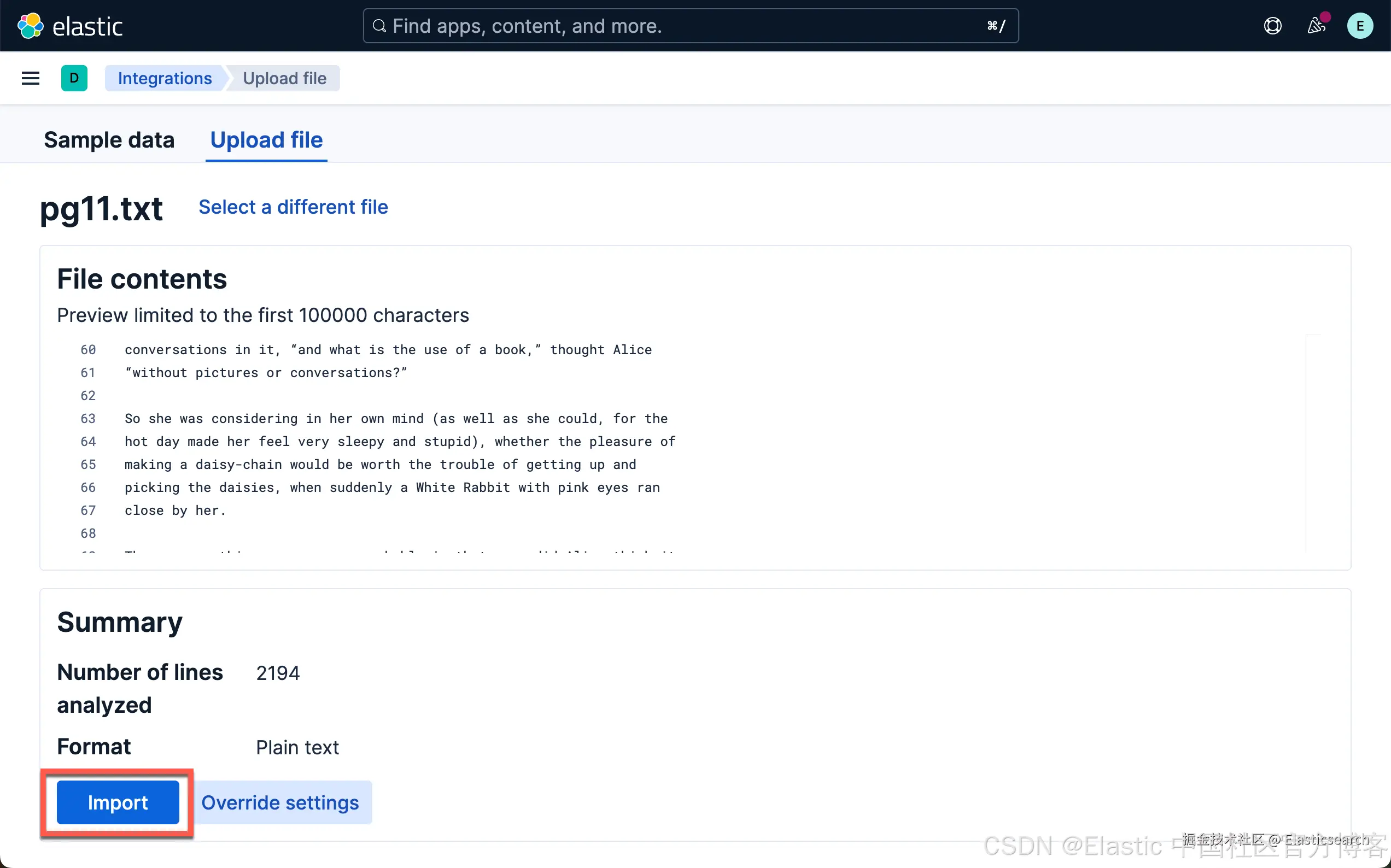1391x868 pixels.
Task: Open Override settings
Action: pyautogui.click(x=280, y=802)
